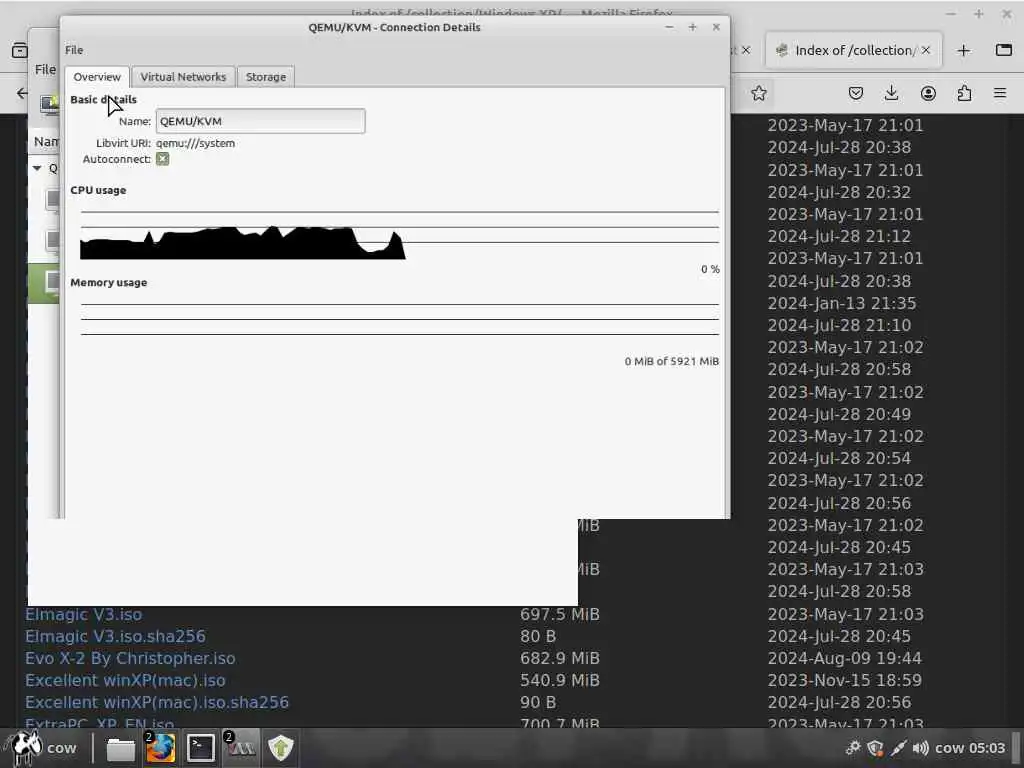Maximize the Connection Details window
The width and height of the screenshot is (1024, 768).
[x=692, y=27]
